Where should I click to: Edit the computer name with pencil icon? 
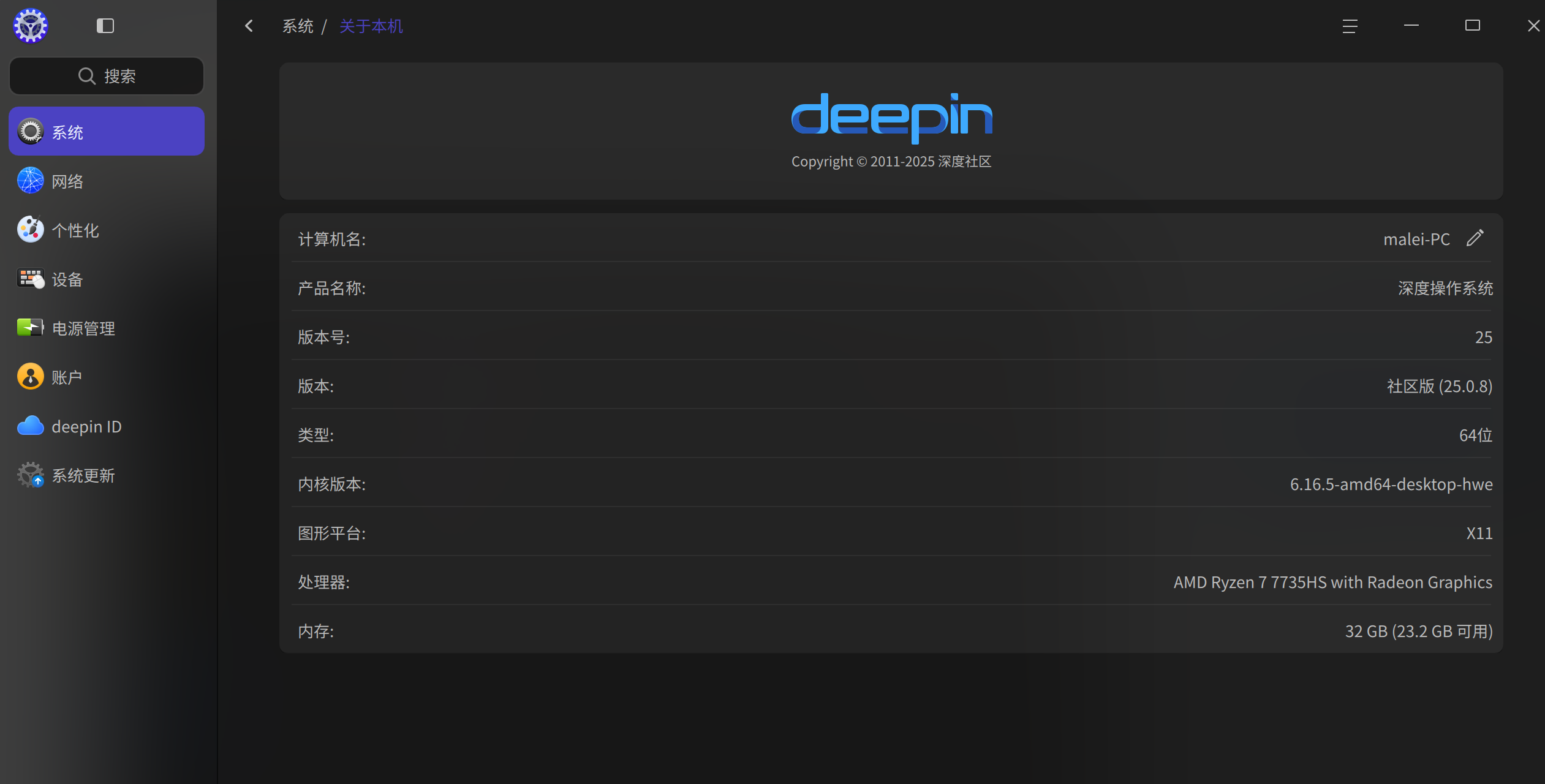pos(1475,238)
